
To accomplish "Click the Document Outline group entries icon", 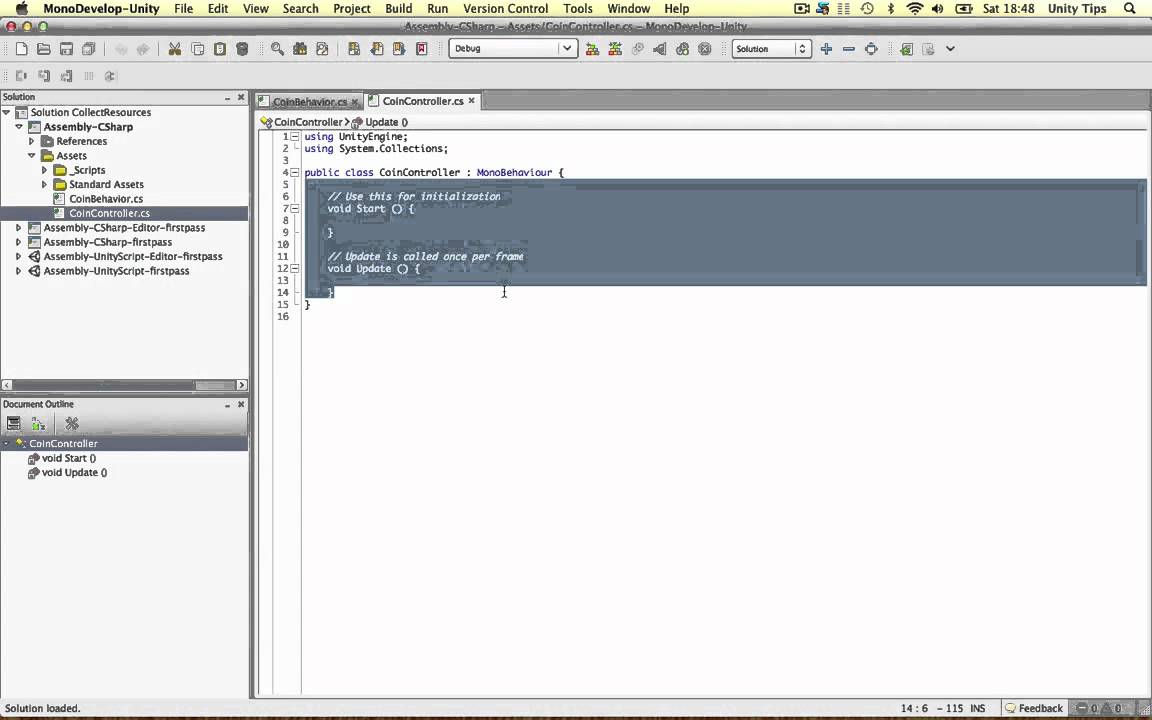I will 13,423.
